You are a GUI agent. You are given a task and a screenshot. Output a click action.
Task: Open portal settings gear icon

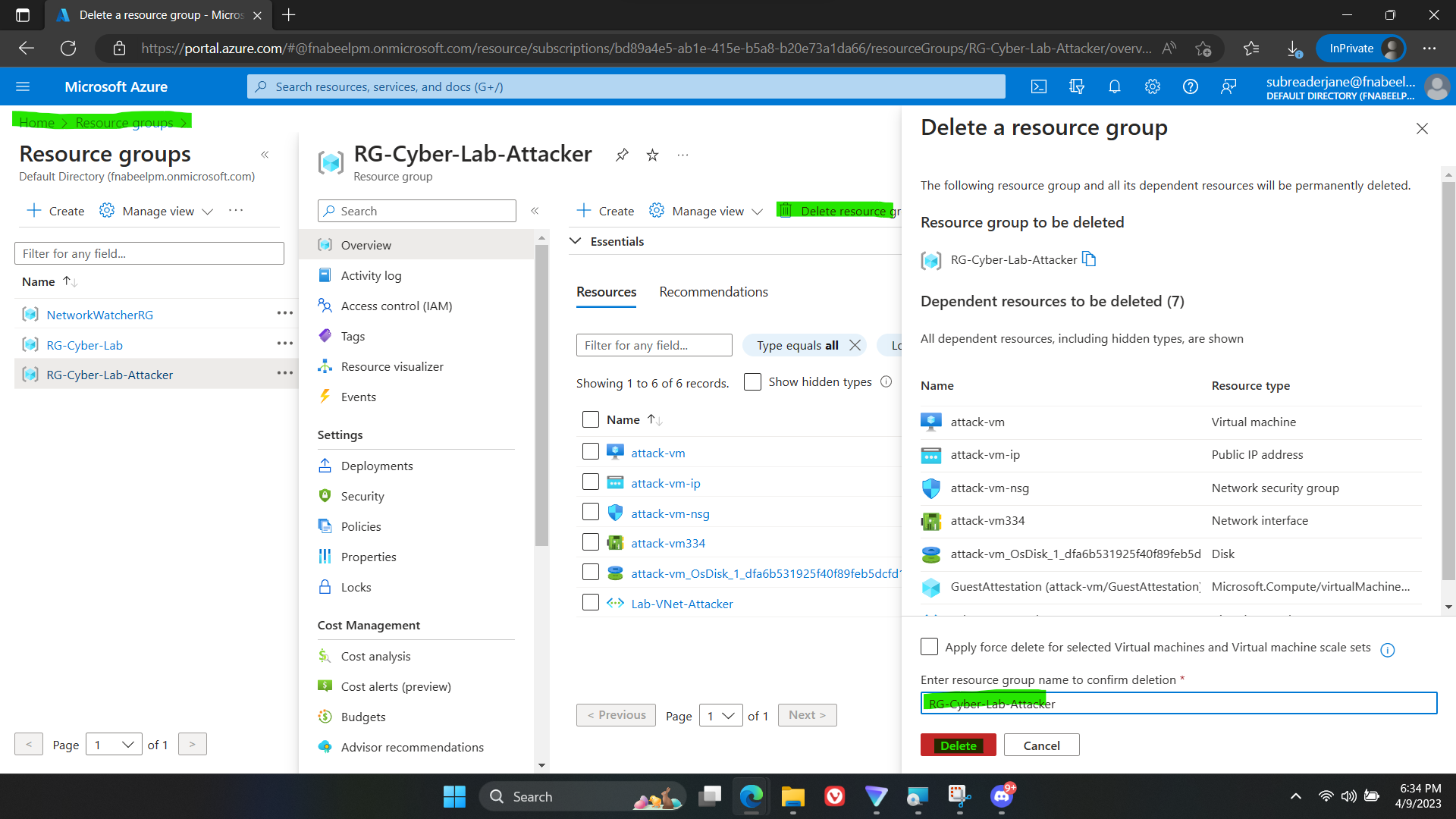pyautogui.click(x=1152, y=87)
